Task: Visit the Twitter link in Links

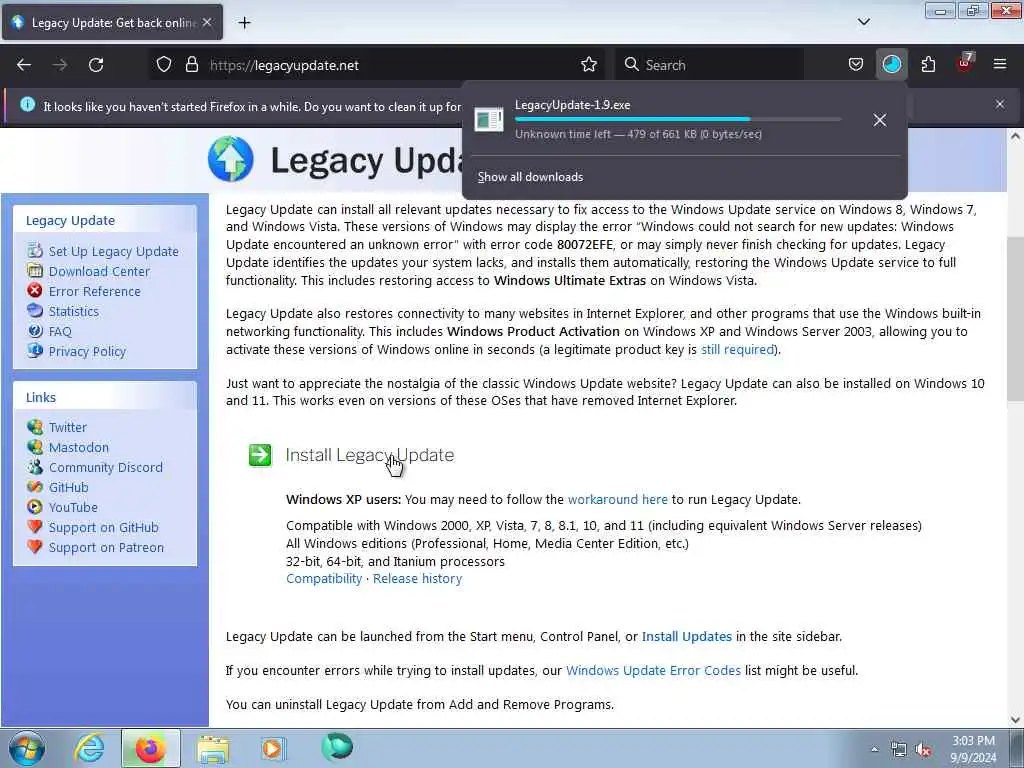Action: click(x=67, y=427)
